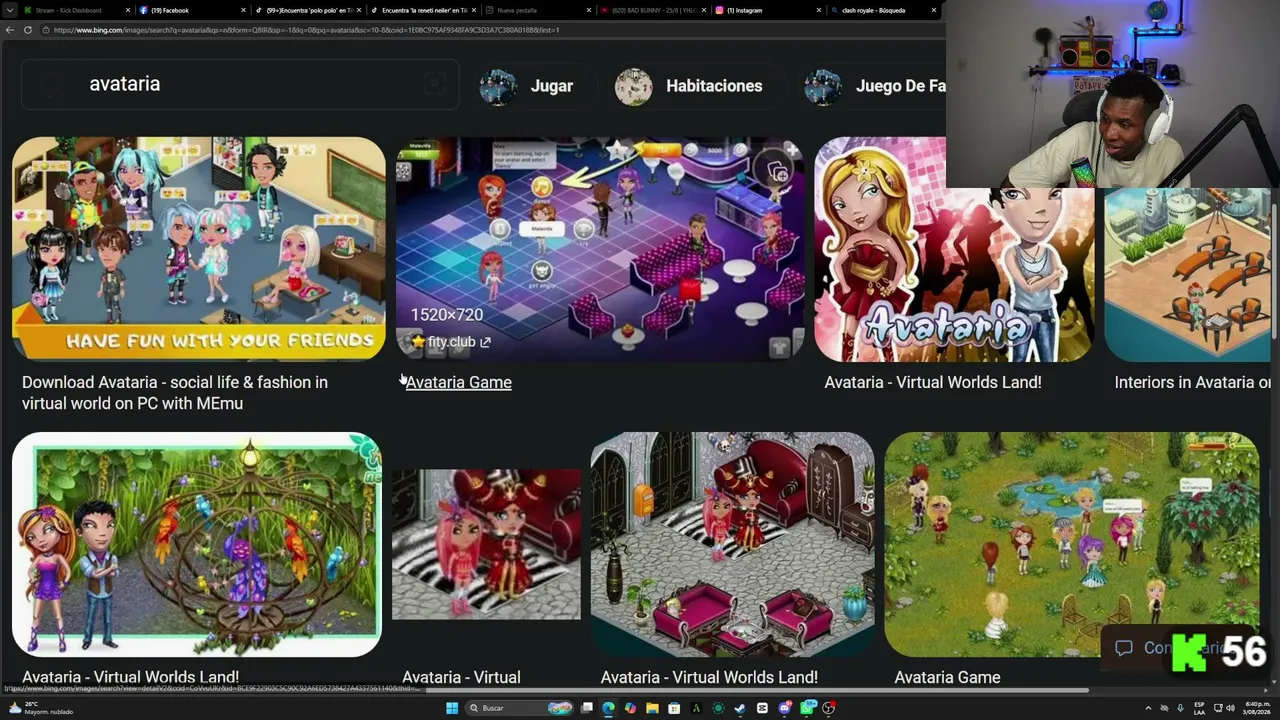Viewport: 1280px width, 720px height.
Task: Close the Facebook tab
Action: tap(244, 10)
